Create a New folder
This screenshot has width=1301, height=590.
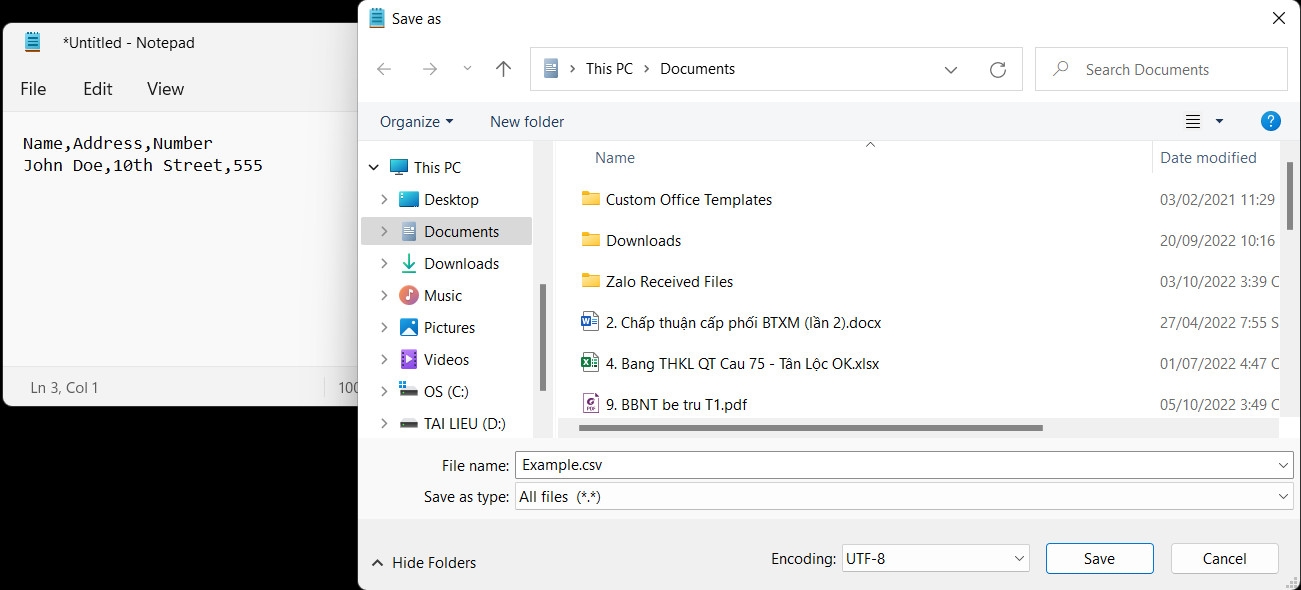click(x=527, y=121)
